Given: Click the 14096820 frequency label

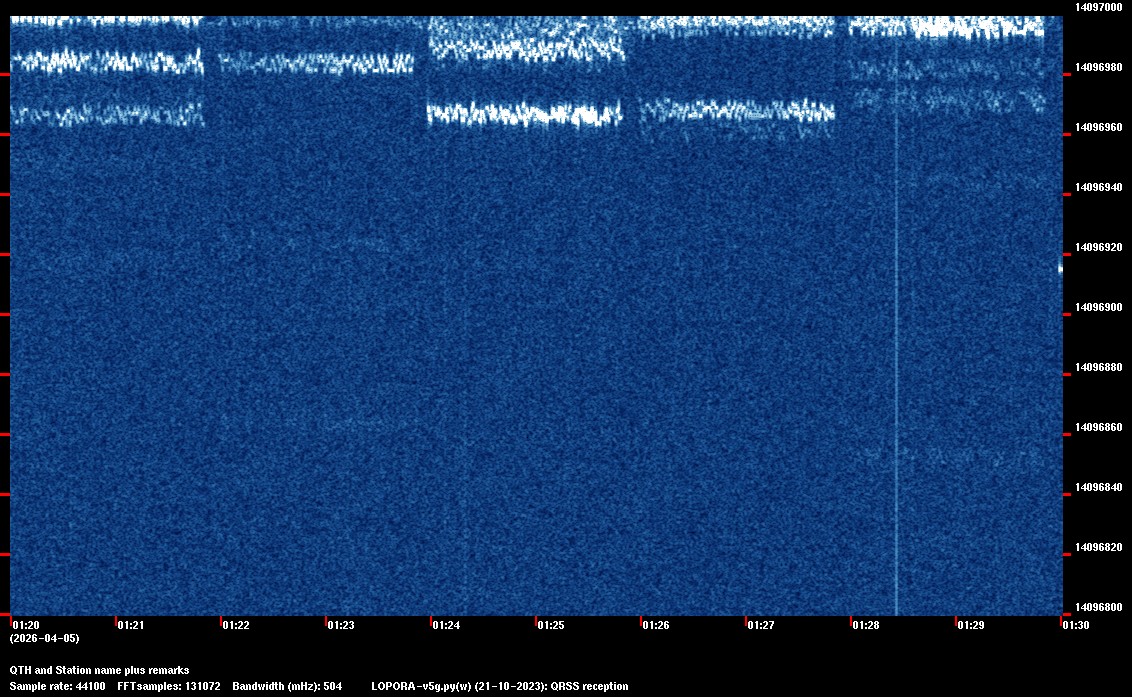Looking at the screenshot, I should (x=1098, y=547).
